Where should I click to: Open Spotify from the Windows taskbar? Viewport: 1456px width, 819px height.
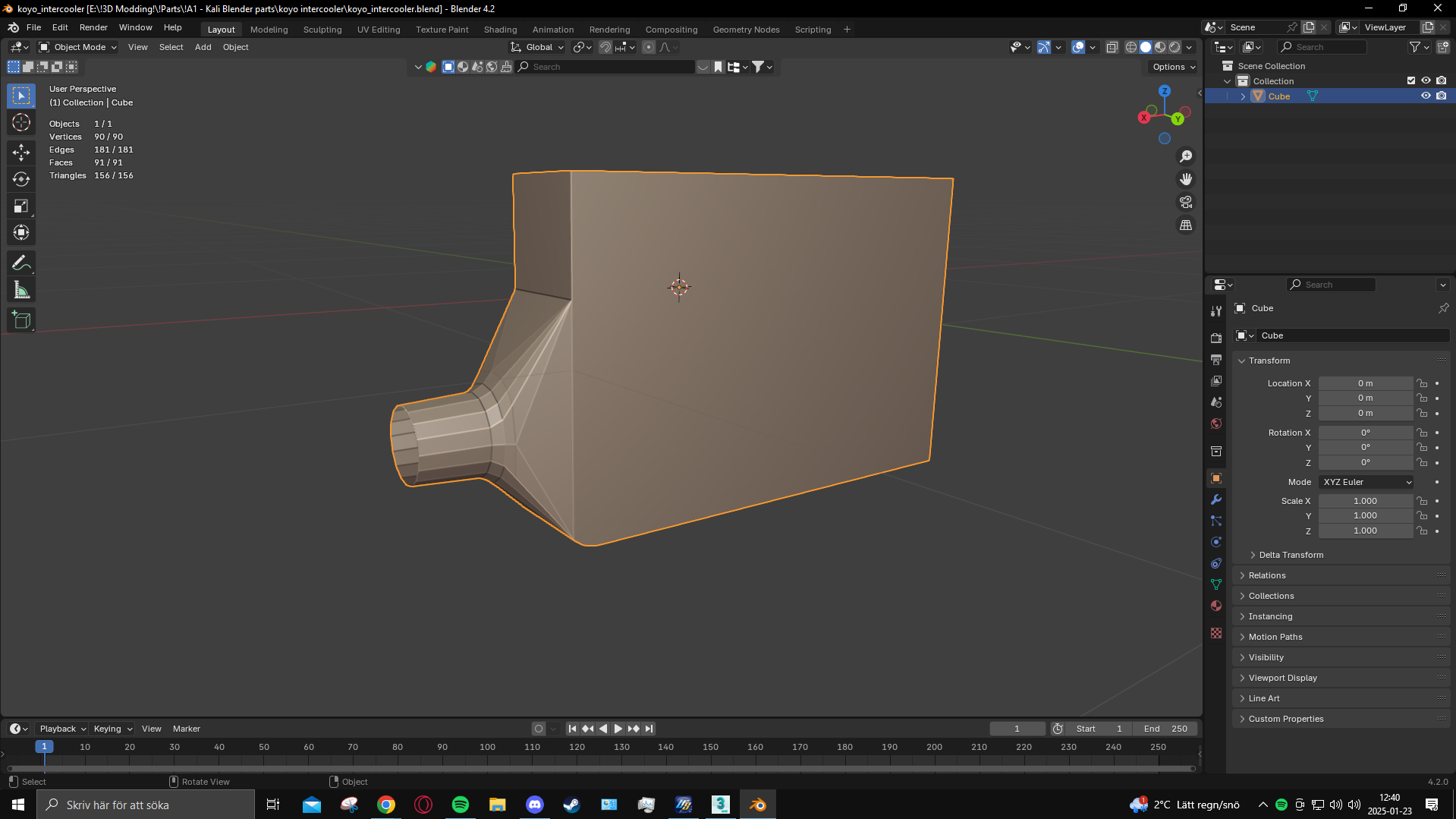[x=460, y=805]
